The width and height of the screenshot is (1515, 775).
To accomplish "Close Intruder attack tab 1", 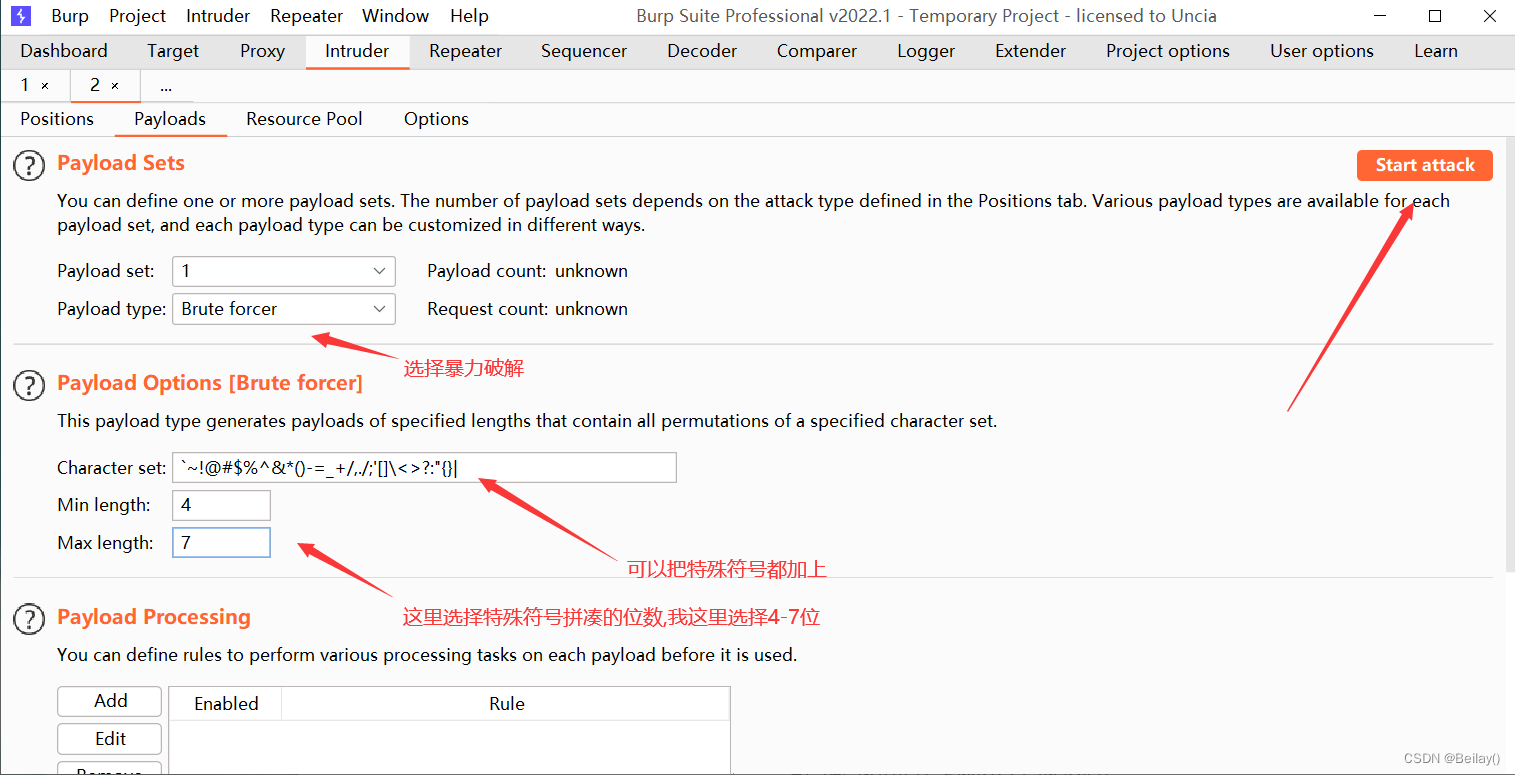I will pos(45,87).
